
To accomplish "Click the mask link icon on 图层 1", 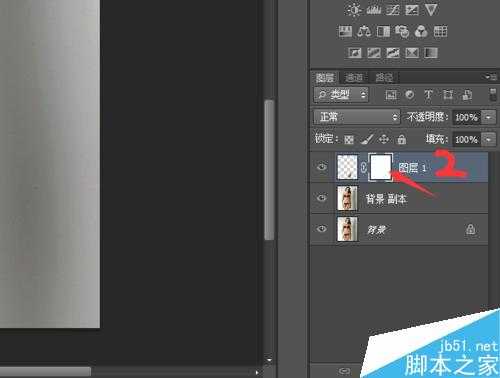I will point(363,167).
